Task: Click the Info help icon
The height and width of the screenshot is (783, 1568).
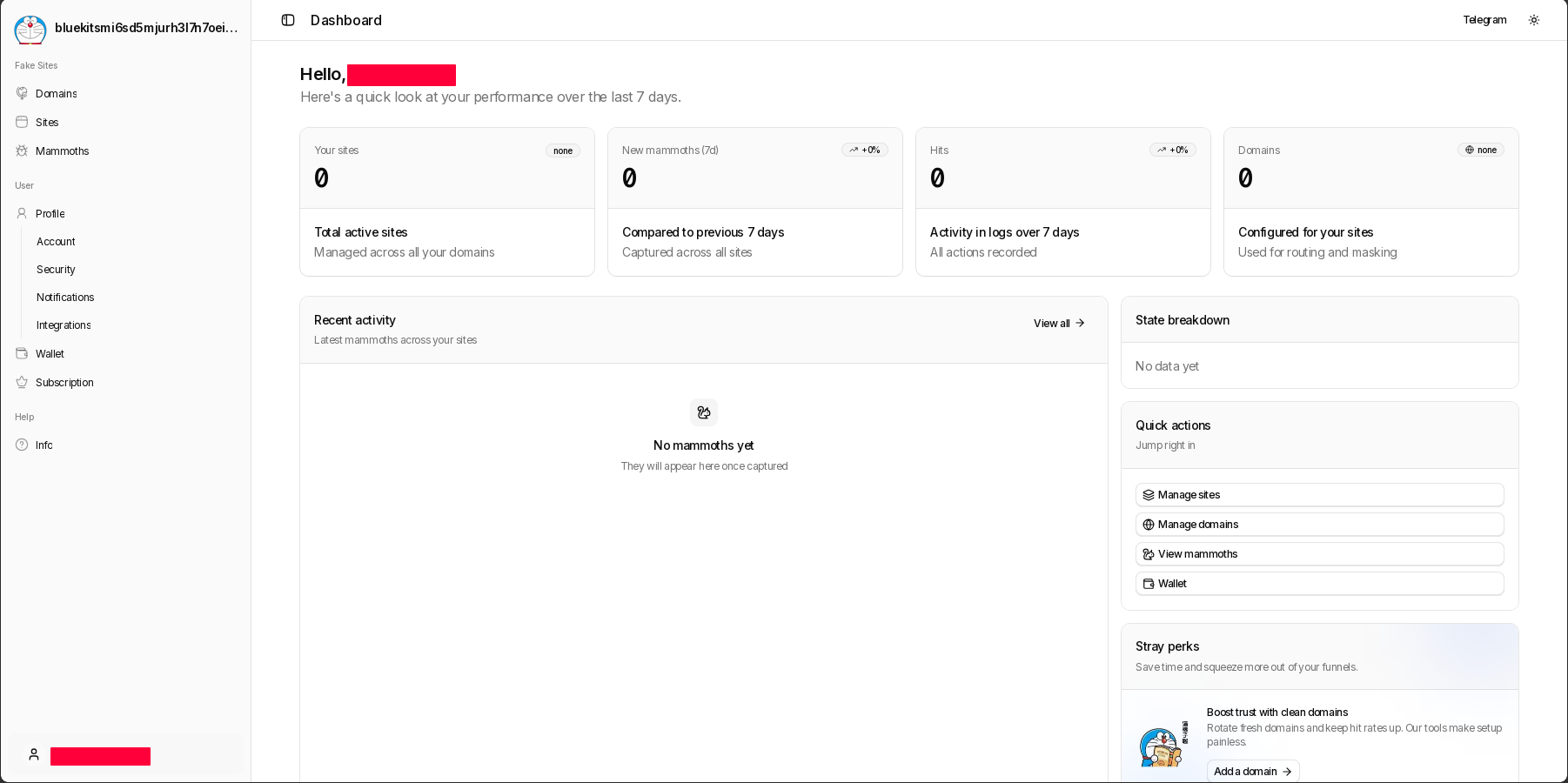Action: pyautogui.click(x=22, y=445)
